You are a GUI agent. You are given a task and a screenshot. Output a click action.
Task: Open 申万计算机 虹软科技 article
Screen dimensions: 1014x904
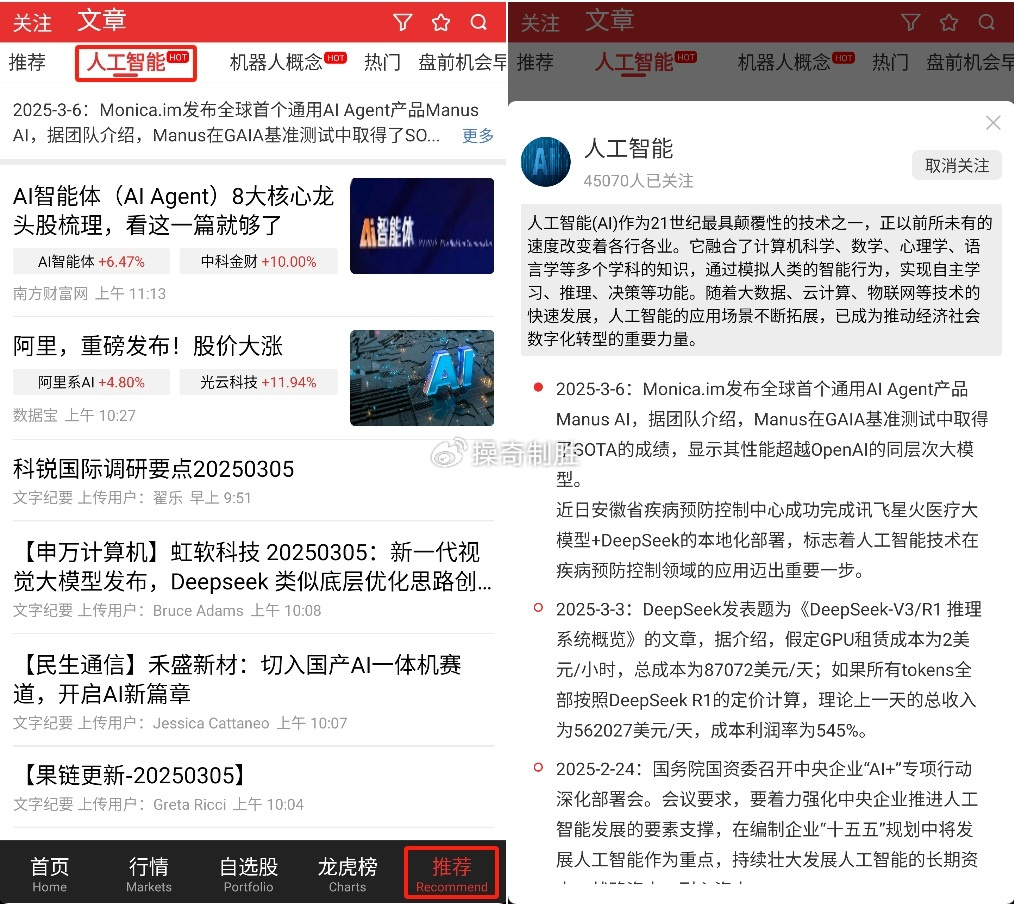(252, 566)
